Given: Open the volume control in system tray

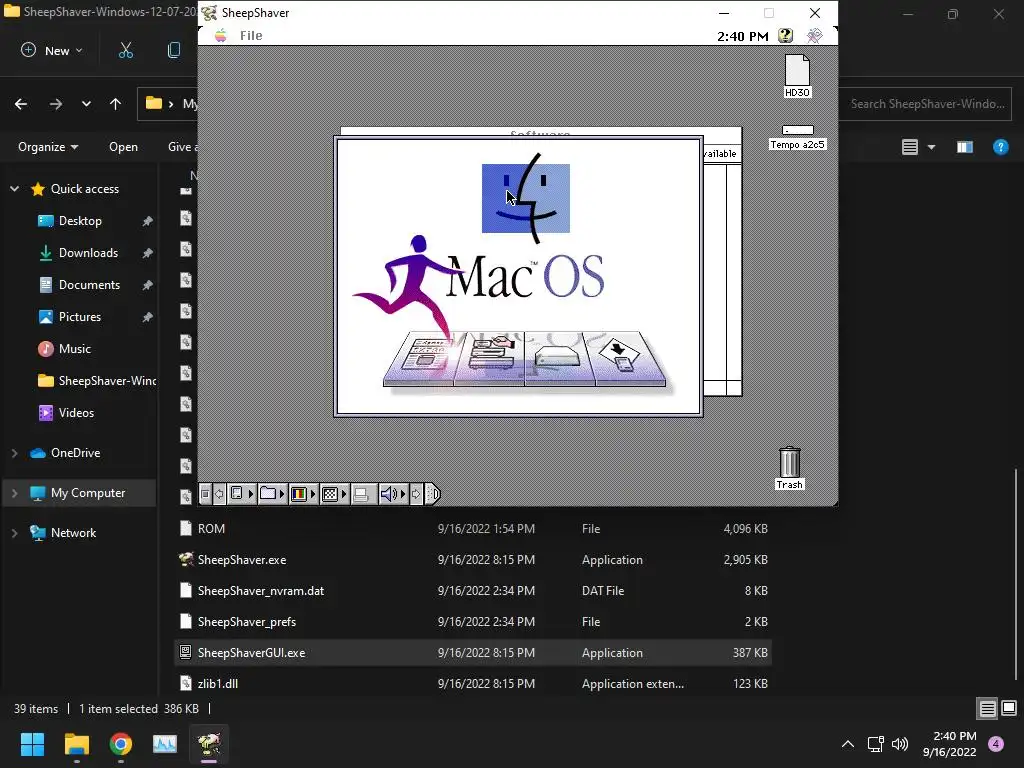Looking at the screenshot, I should click(900, 744).
